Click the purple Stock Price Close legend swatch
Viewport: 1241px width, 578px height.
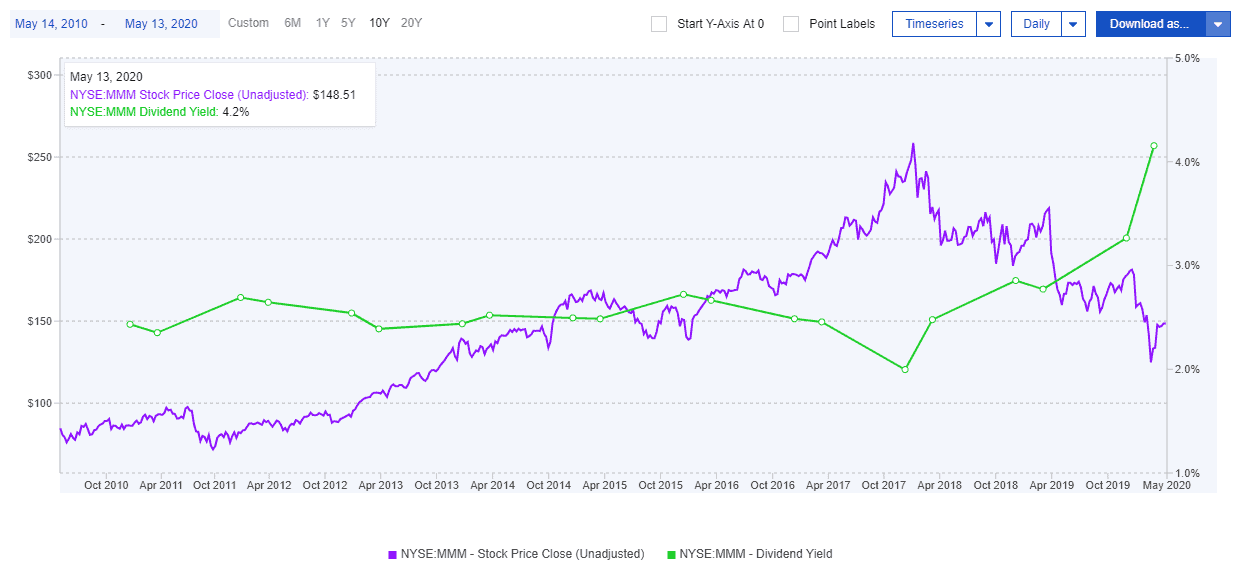[393, 554]
